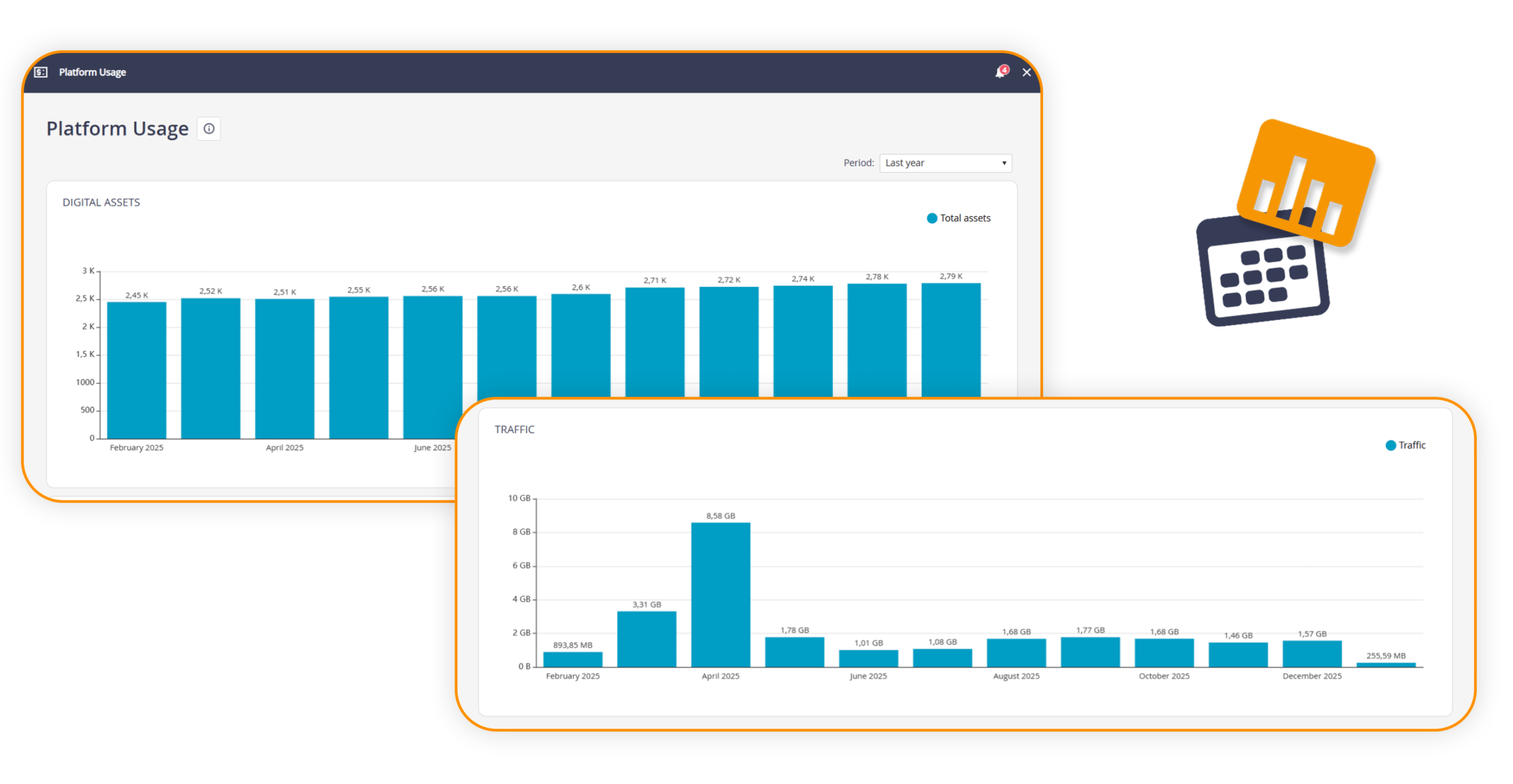
Task: Click the Total assets legend dot
Action: (x=932, y=218)
